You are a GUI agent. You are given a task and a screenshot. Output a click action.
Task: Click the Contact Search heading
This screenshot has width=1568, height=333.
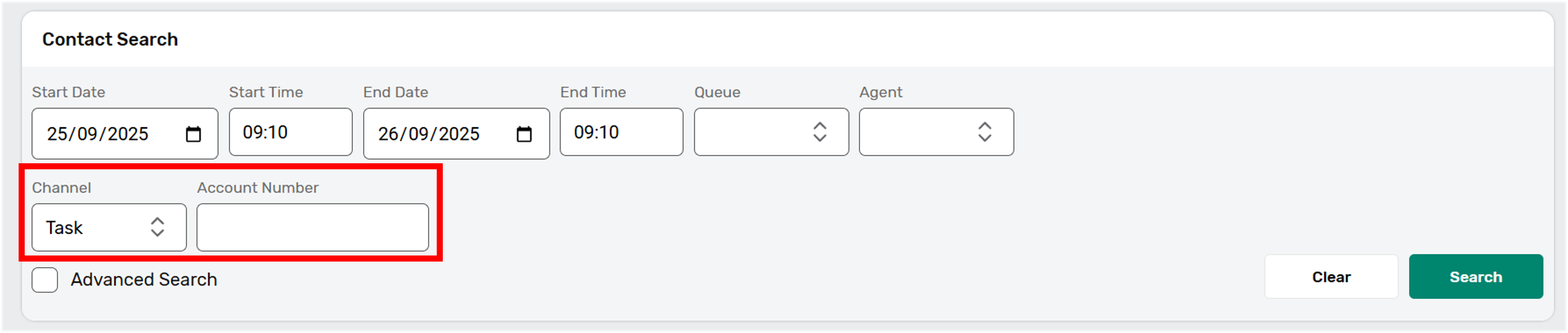tap(110, 39)
